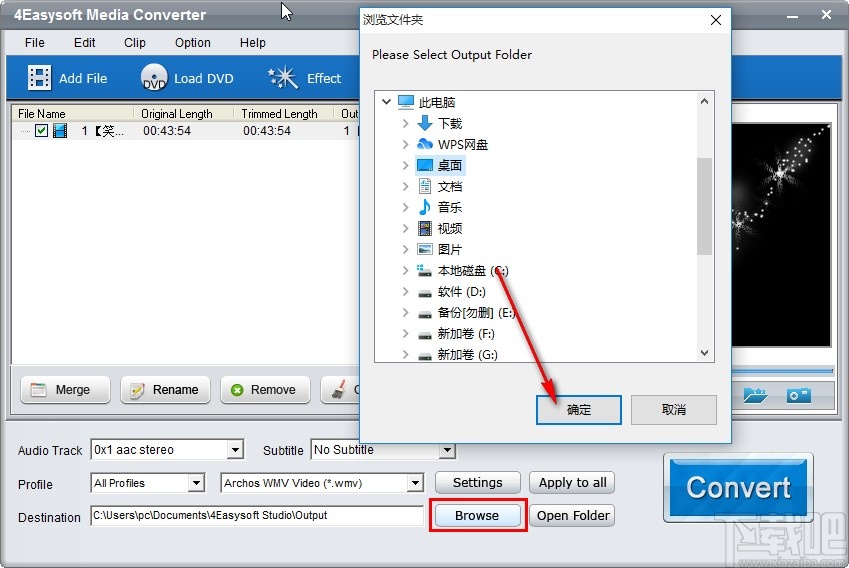Expand the 桌面 folder node
The image size is (849, 568).
click(x=406, y=165)
